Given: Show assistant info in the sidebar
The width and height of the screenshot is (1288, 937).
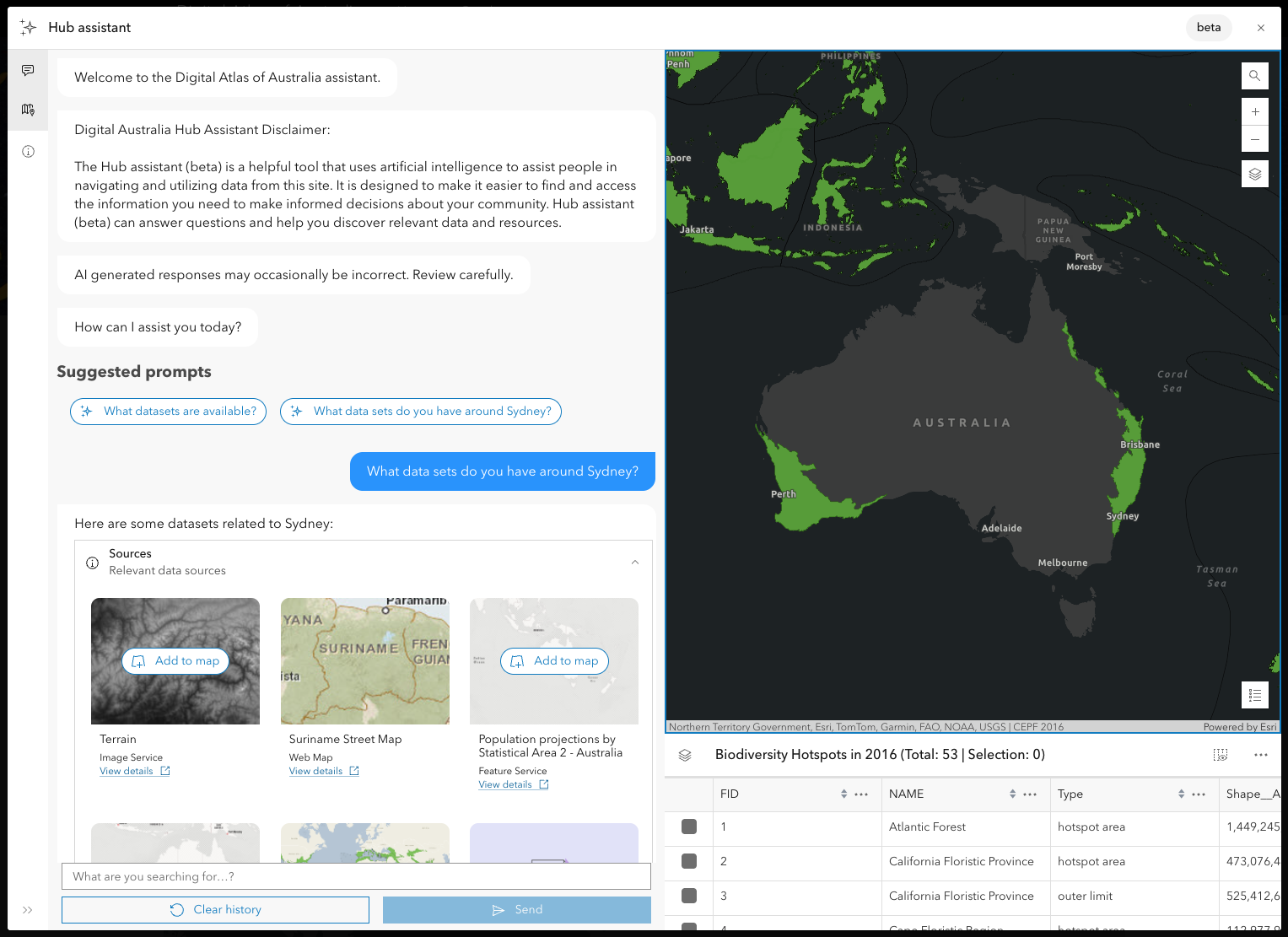Looking at the screenshot, I should pyautogui.click(x=28, y=152).
